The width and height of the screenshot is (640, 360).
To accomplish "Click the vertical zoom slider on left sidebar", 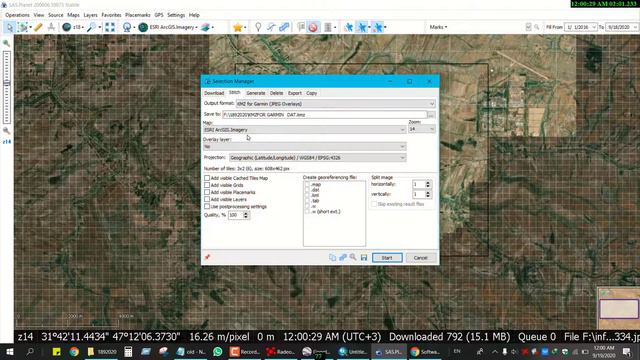I will (x=7, y=87).
